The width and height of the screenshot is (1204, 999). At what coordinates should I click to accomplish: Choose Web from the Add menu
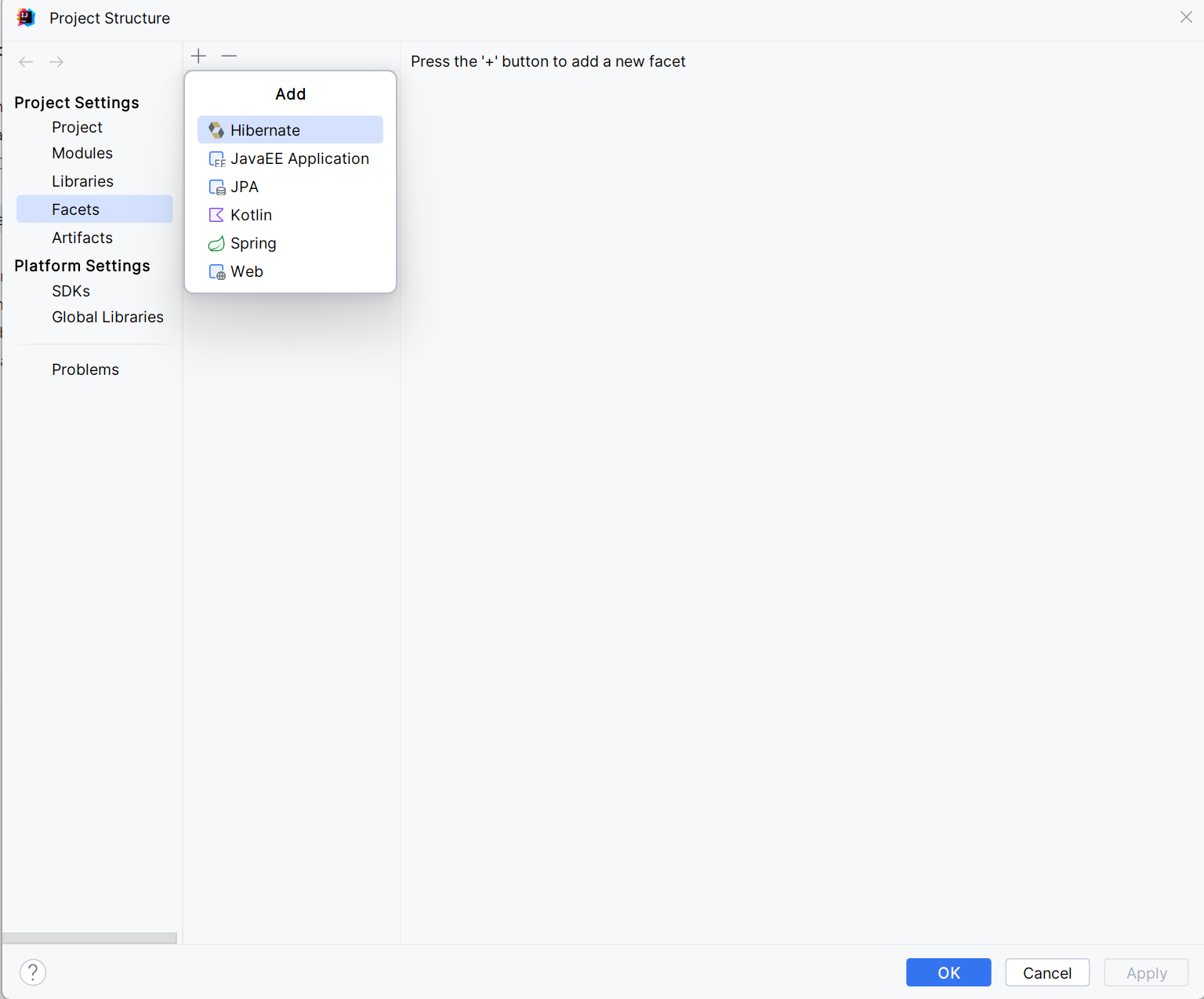pyautogui.click(x=290, y=271)
